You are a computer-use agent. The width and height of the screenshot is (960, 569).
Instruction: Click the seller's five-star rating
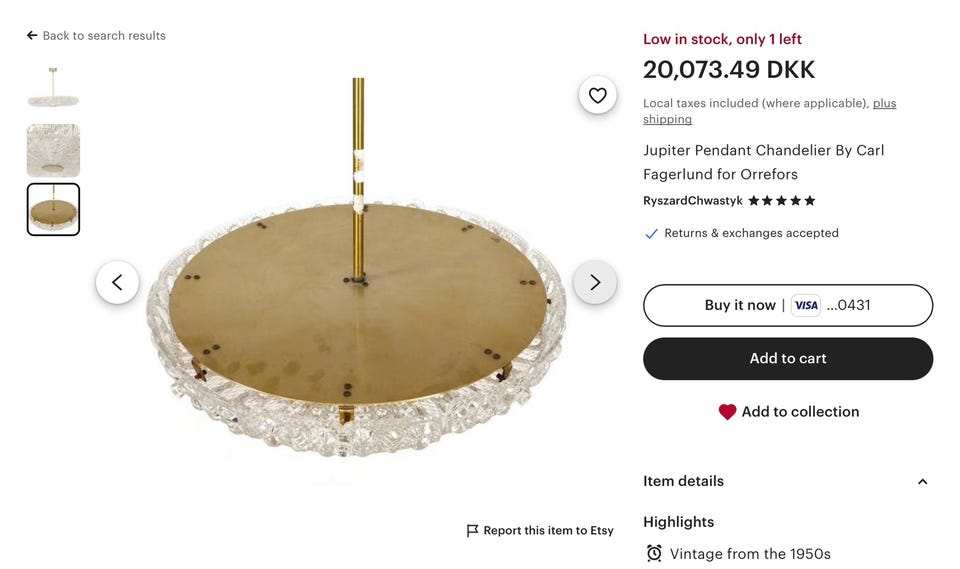coord(782,201)
